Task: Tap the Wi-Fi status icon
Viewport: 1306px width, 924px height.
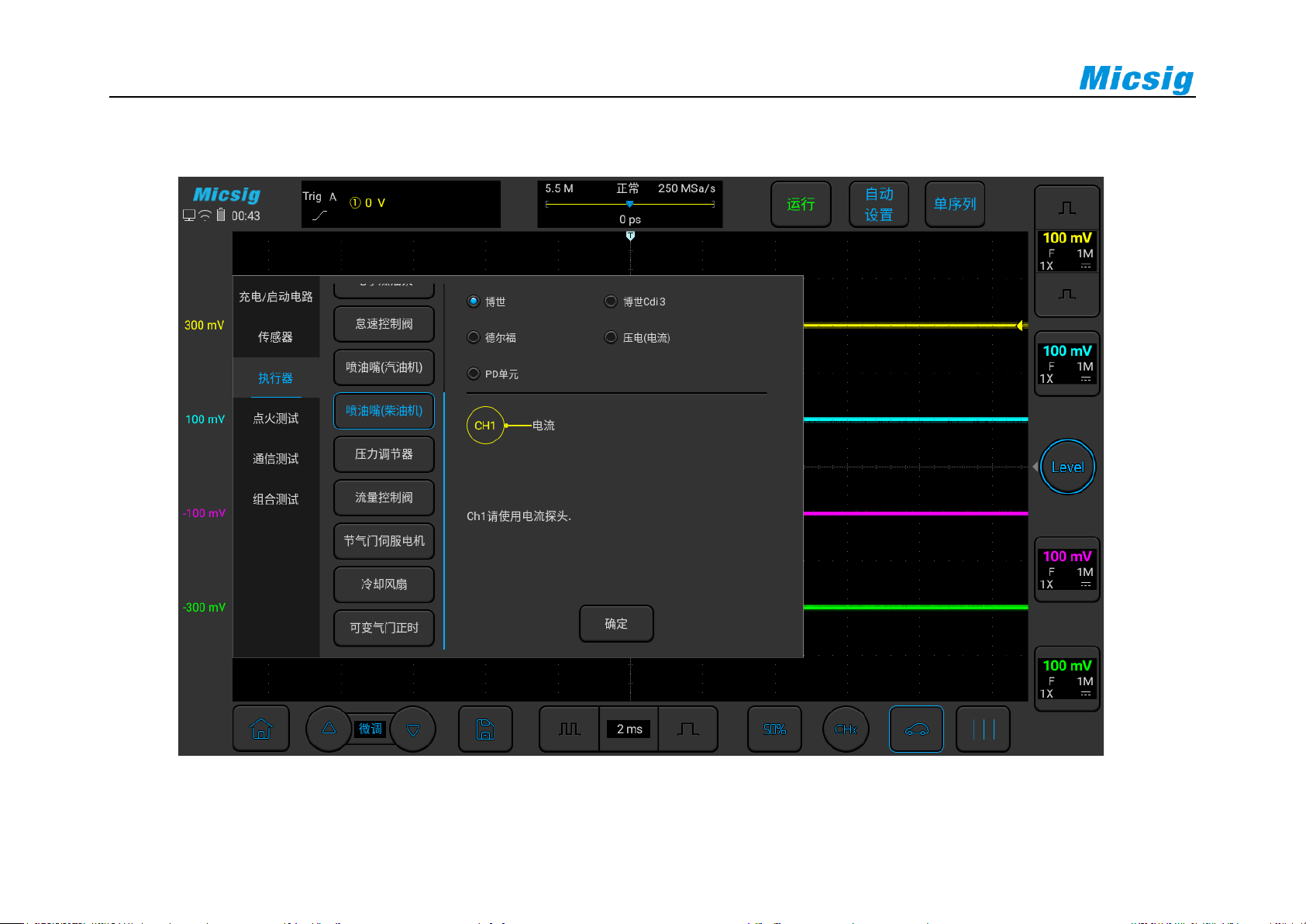Action: (x=205, y=215)
